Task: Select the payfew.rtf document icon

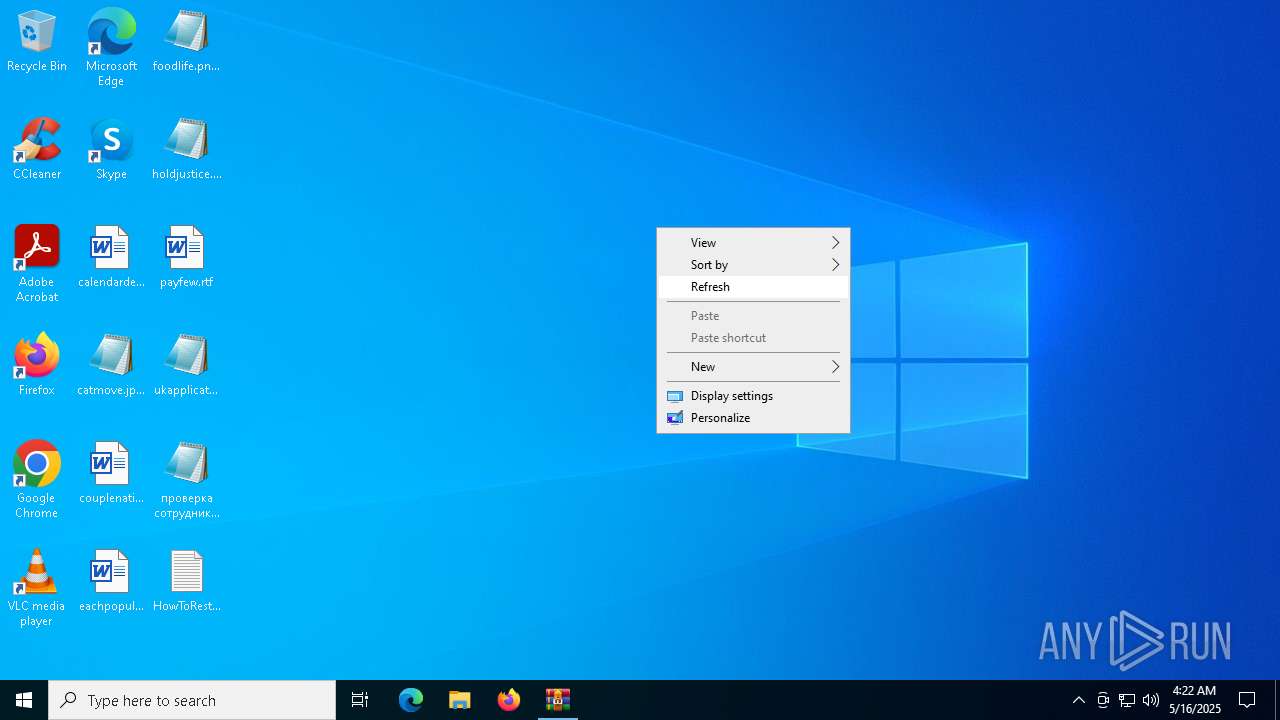Action: (186, 257)
